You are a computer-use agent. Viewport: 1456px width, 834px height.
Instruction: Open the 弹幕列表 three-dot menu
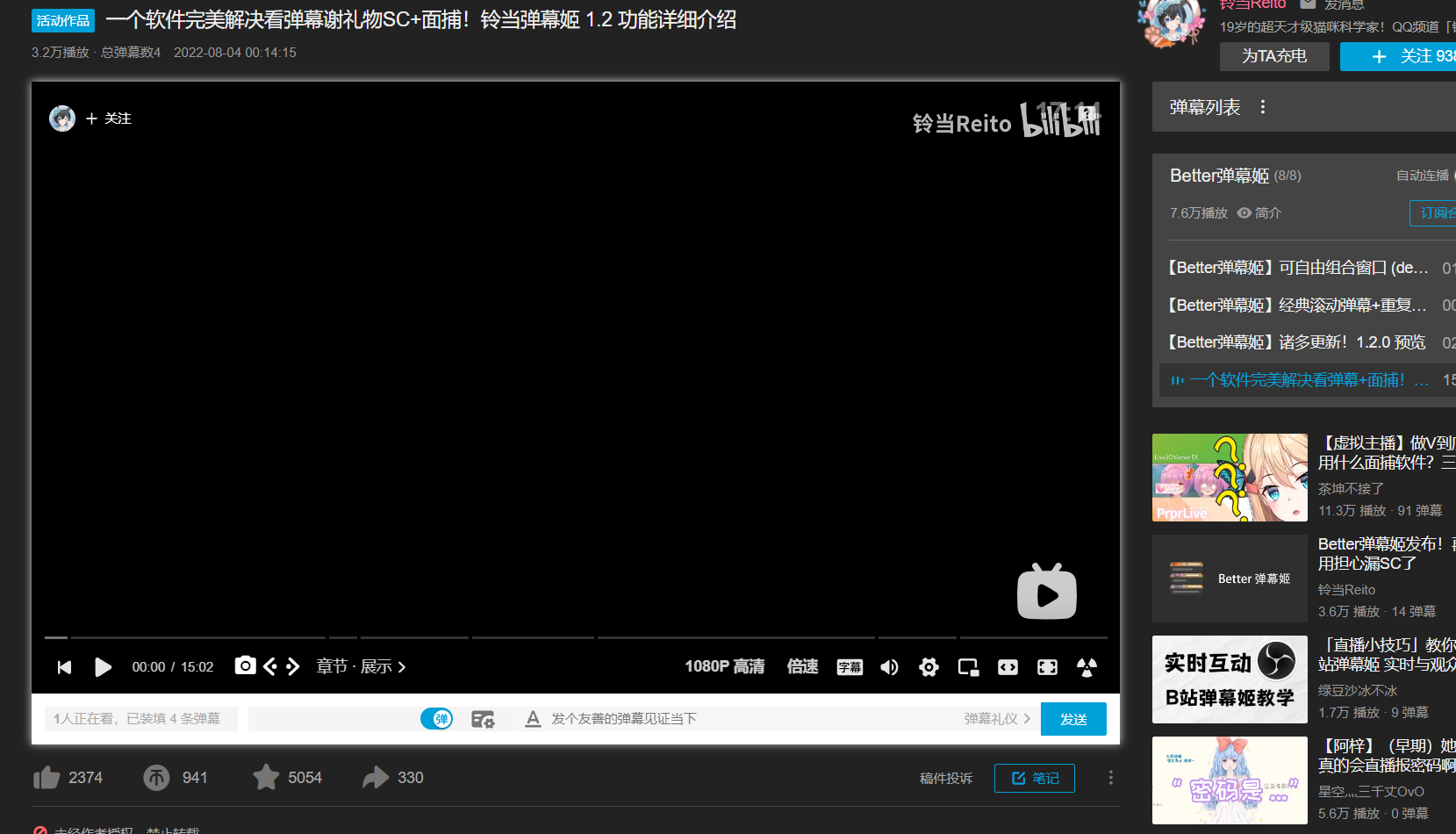[x=1262, y=106]
